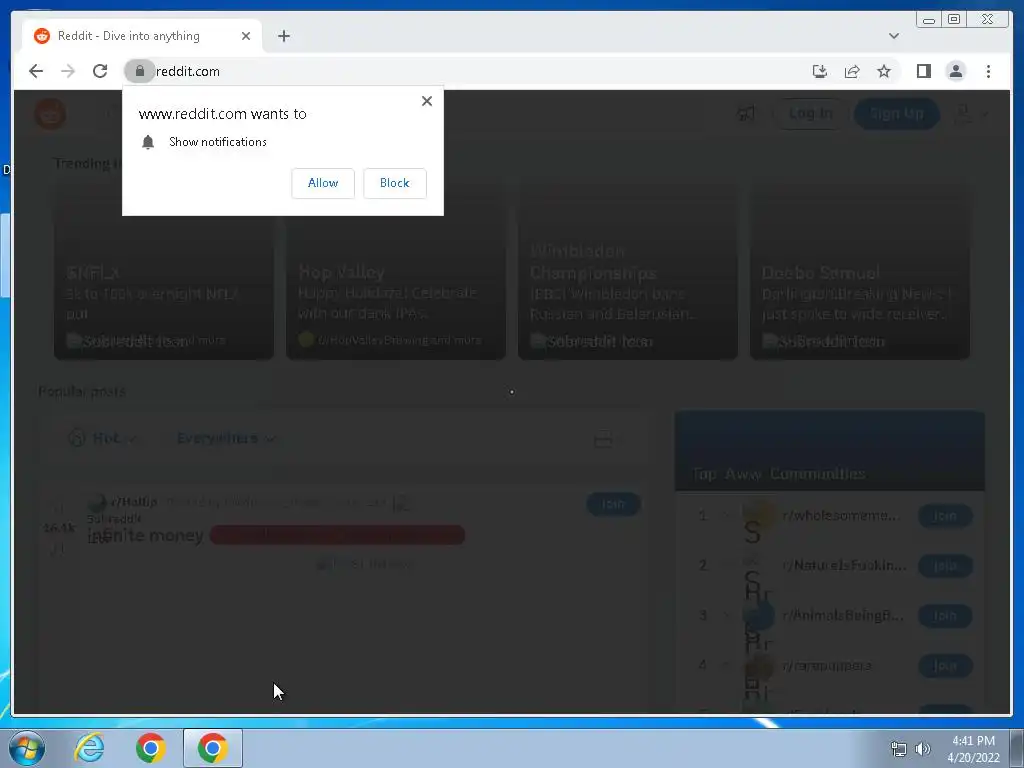Open the $NFLX trending card

pos(164,270)
